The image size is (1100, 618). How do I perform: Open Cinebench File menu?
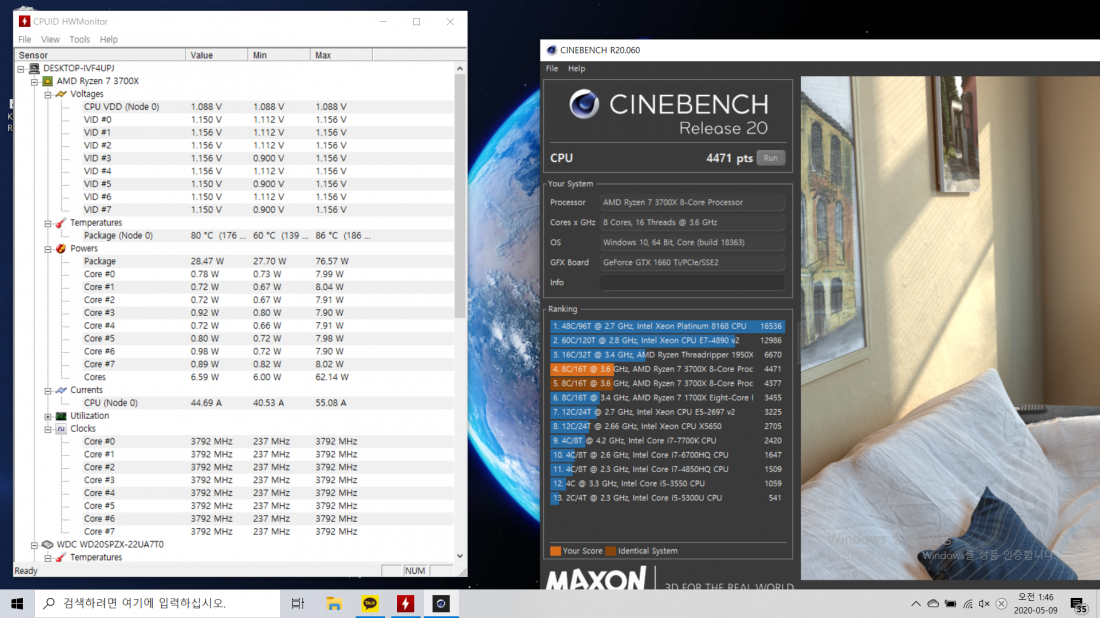pos(552,69)
